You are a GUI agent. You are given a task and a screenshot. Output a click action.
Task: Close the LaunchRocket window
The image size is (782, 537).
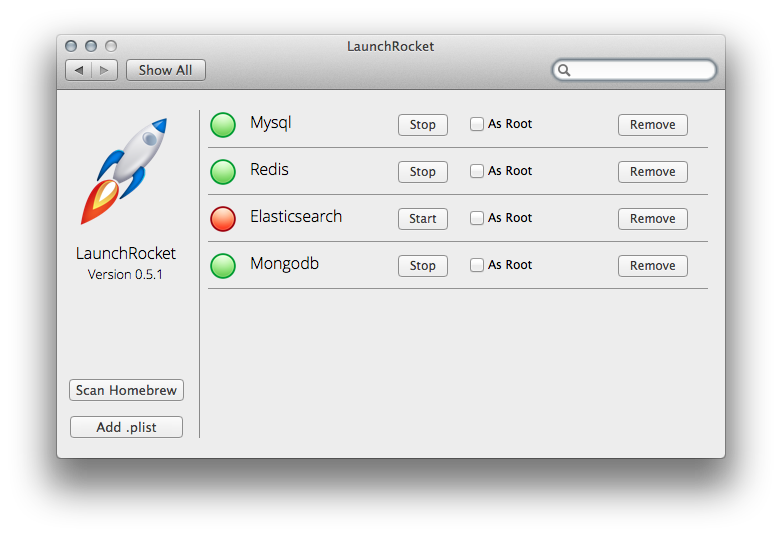[x=71, y=46]
